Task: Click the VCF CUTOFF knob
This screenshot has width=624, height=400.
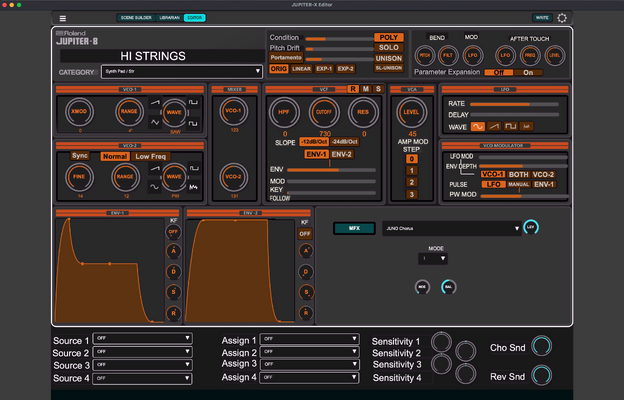Action: (324, 112)
